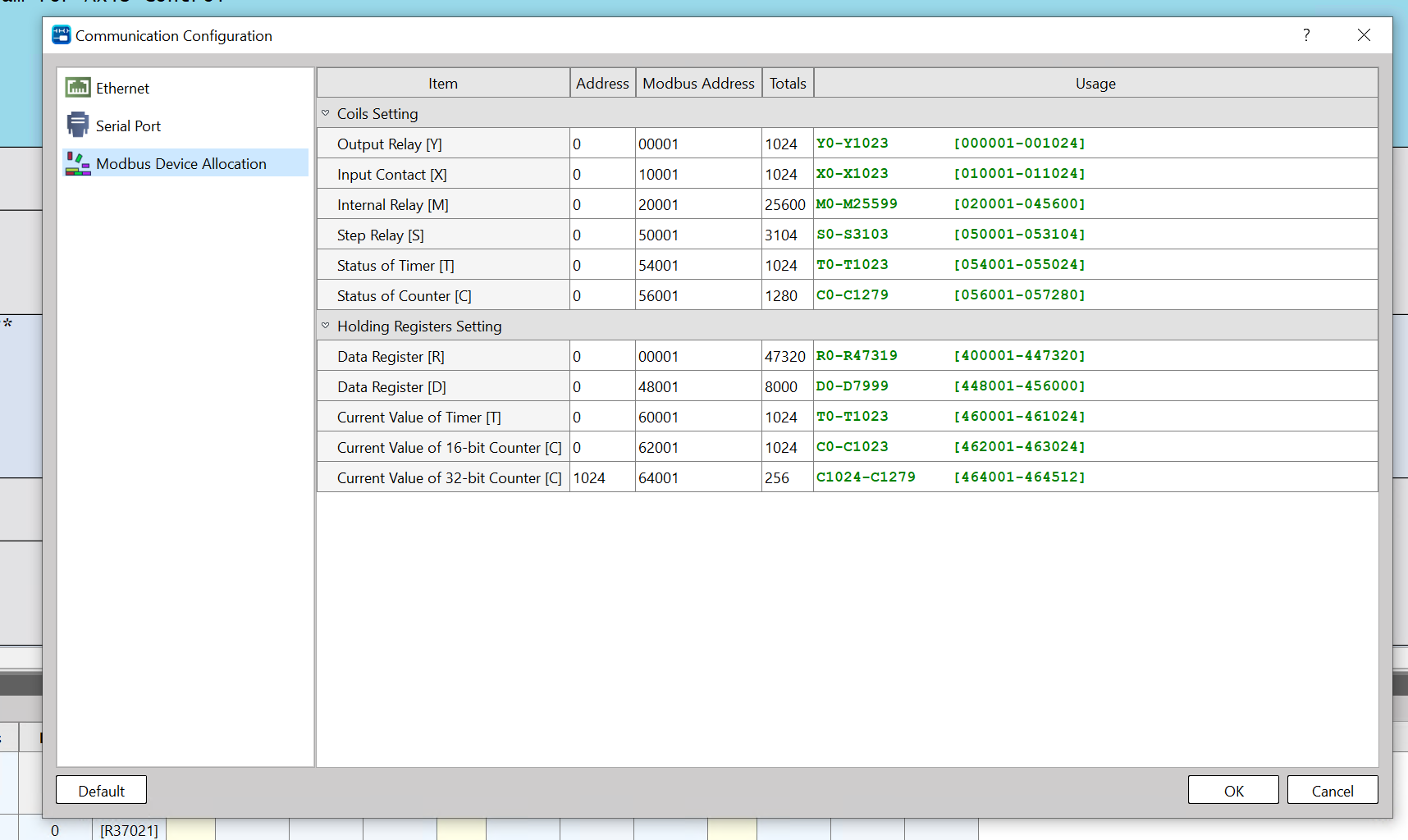Image resolution: width=1408 pixels, height=840 pixels.
Task: Cancel the configuration dialog
Action: point(1332,790)
